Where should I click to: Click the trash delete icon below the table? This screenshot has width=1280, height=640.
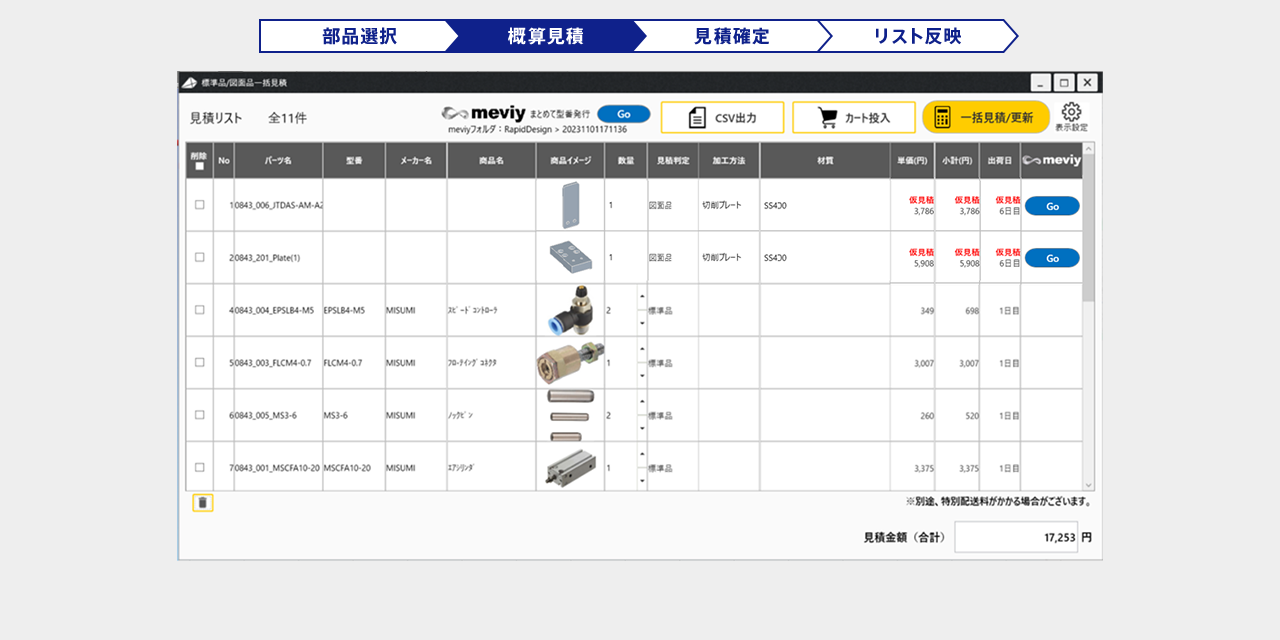[203, 503]
